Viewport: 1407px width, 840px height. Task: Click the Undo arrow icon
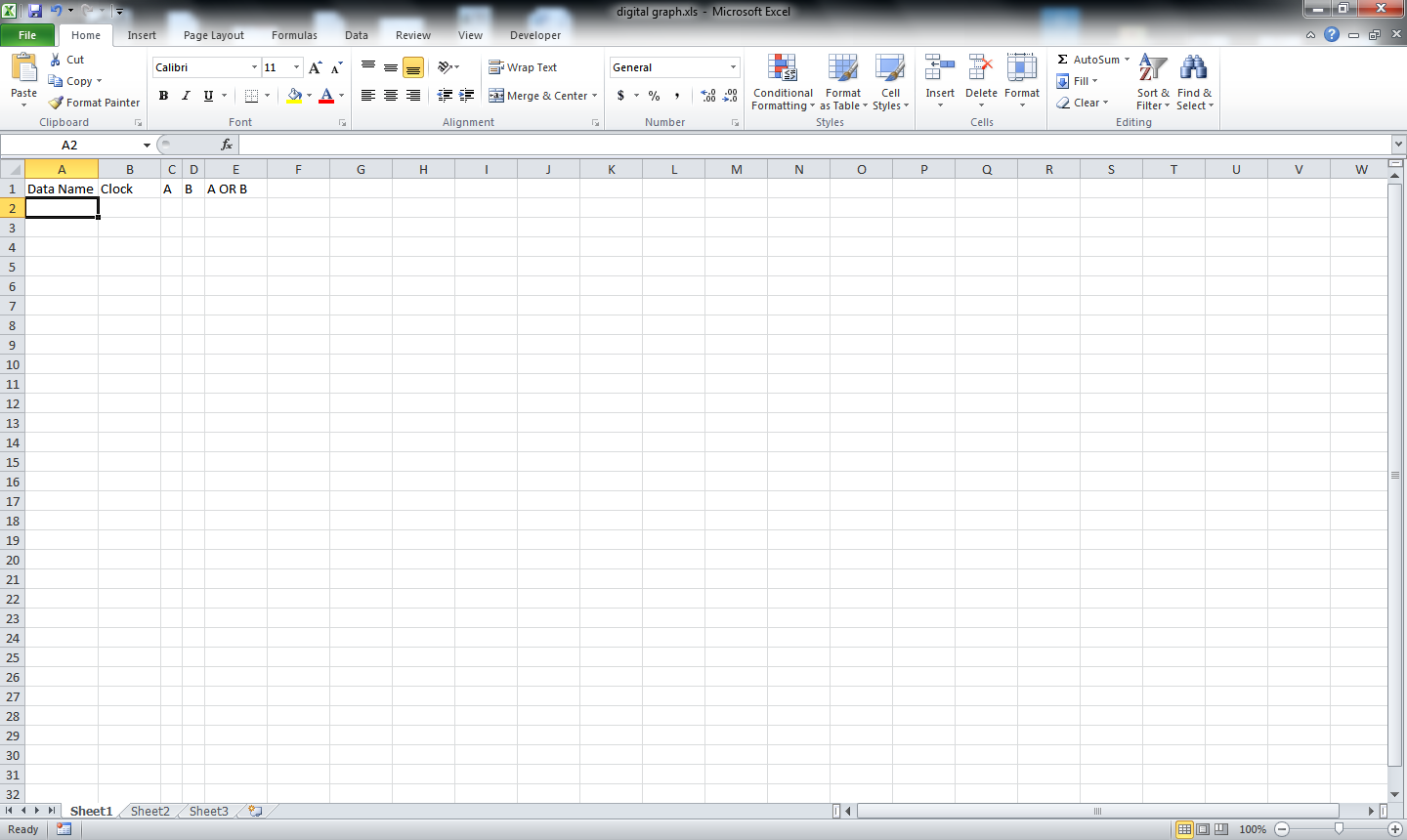pyautogui.click(x=57, y=11)
